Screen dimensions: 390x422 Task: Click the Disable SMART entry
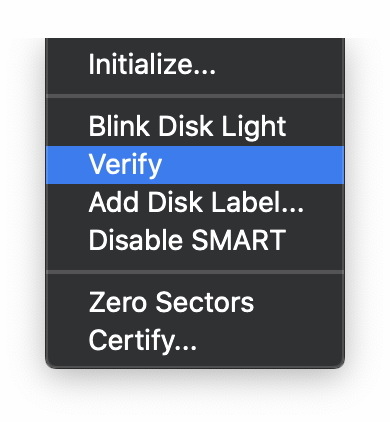click(x=195, y=240)
